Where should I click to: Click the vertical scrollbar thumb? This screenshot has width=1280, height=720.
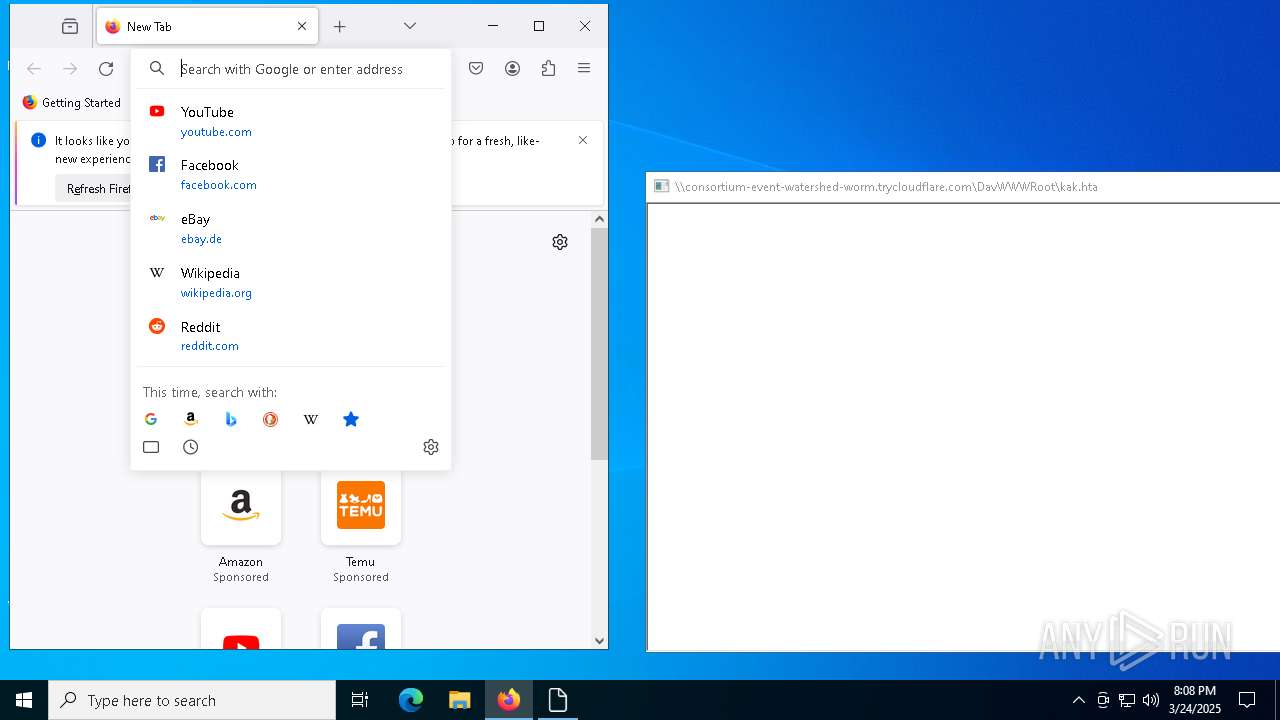click(600, 344)
